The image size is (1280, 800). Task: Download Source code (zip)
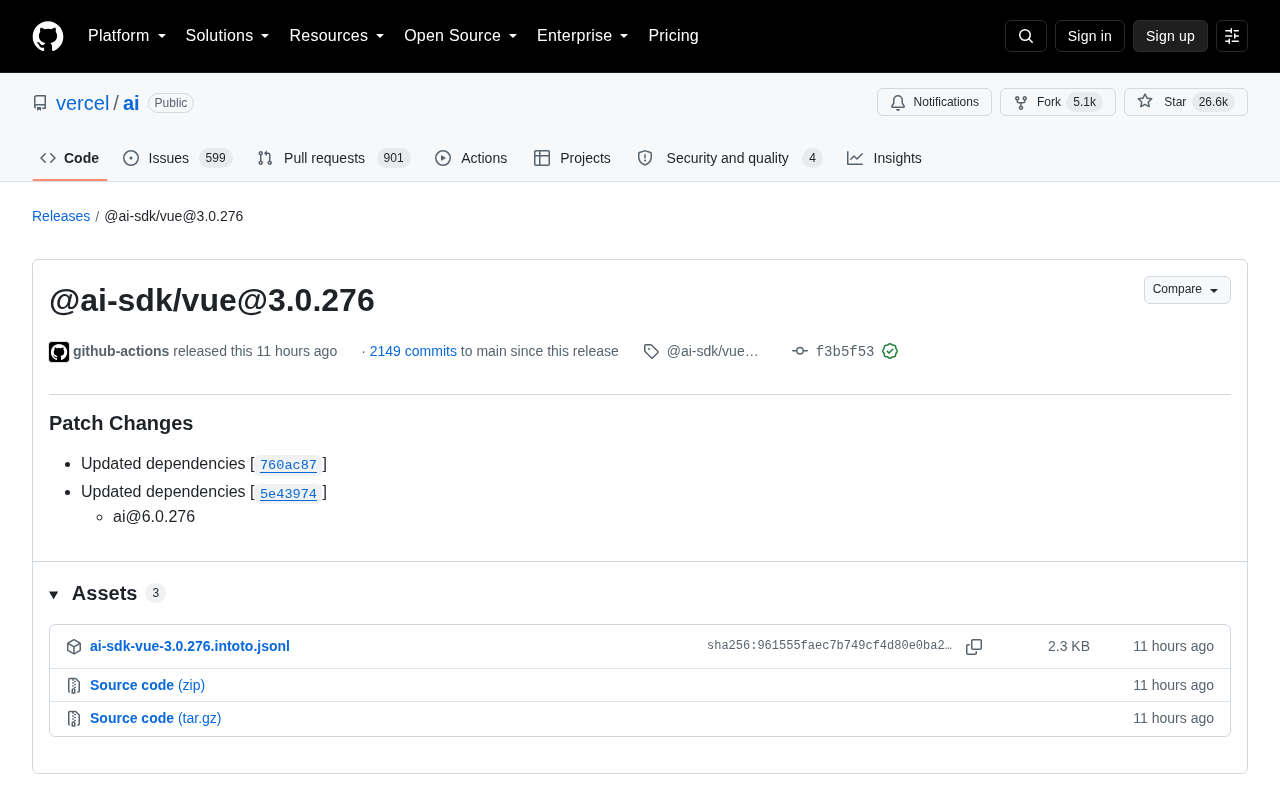[147, 685]
